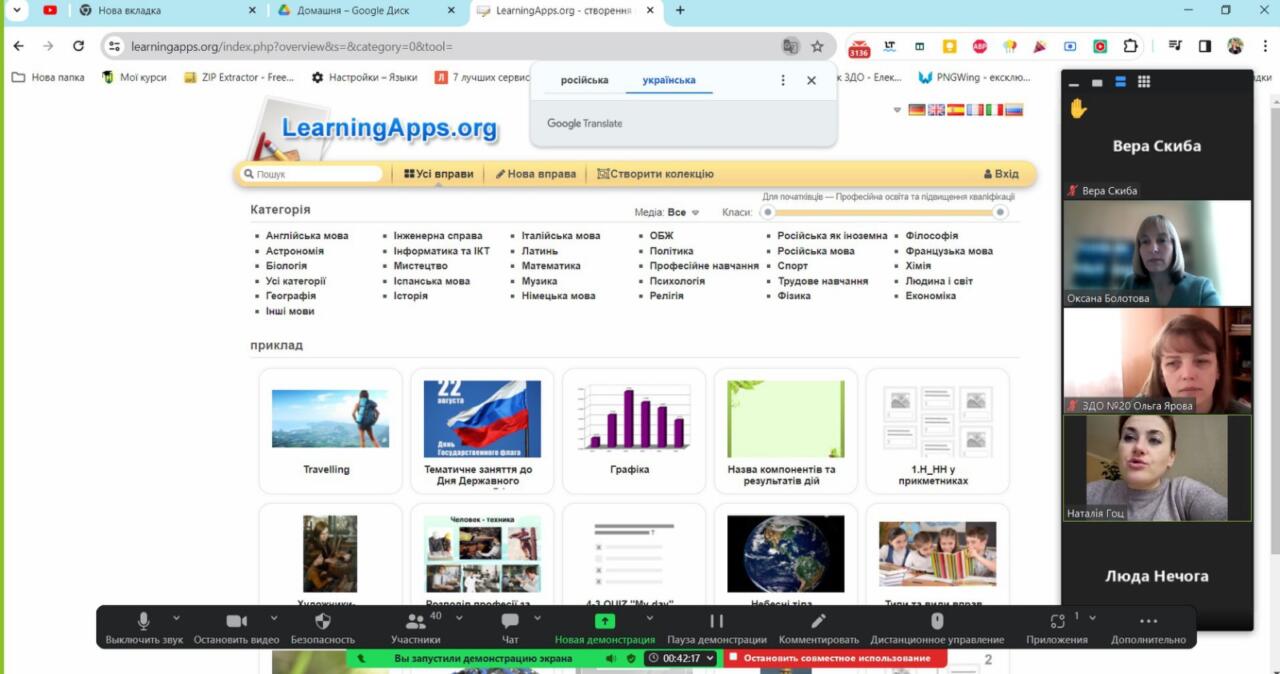Open Дистанционное управление in Zoom
The width and height of the screenshot is (1280, 674).
coord(937,626)
